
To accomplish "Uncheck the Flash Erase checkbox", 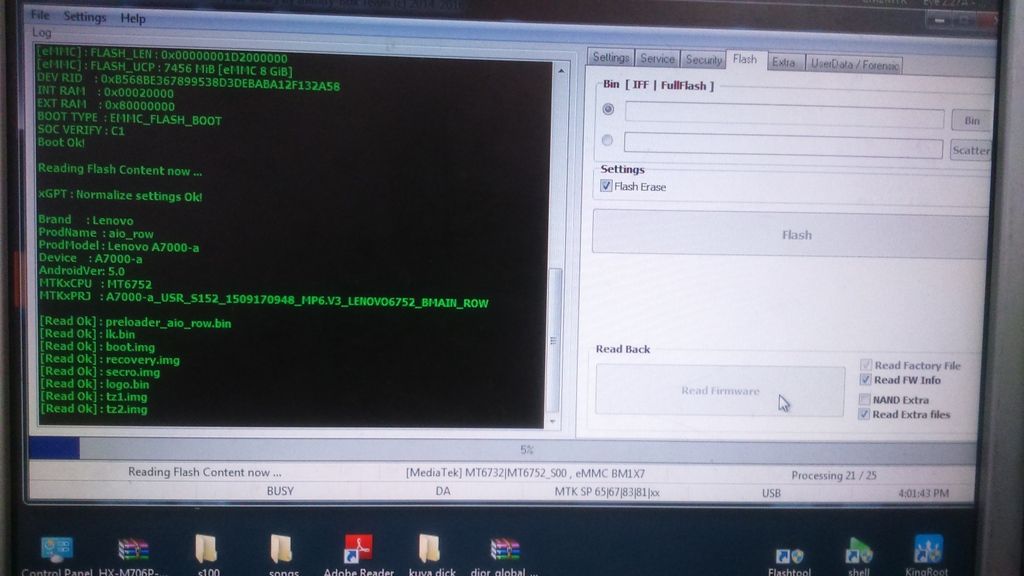I will click(606, 186).
